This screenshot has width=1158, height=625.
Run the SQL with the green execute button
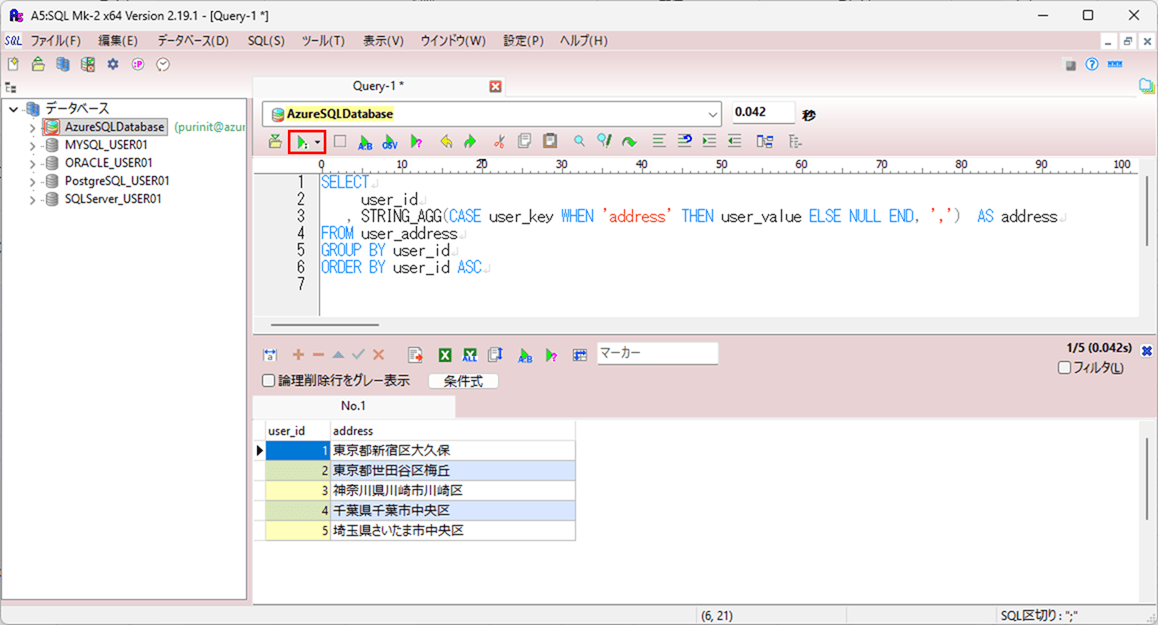coord(301,142)
